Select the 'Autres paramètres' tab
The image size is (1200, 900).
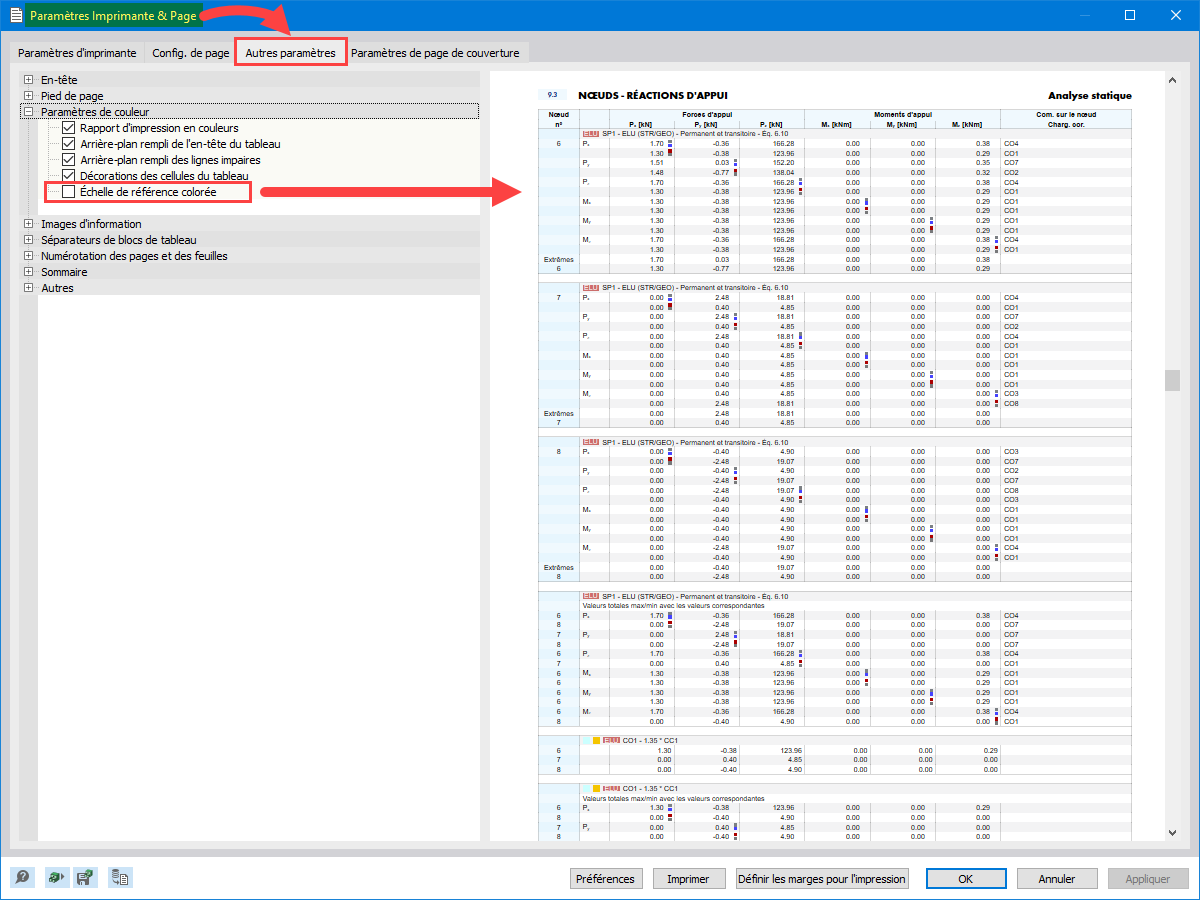(290, 53)
